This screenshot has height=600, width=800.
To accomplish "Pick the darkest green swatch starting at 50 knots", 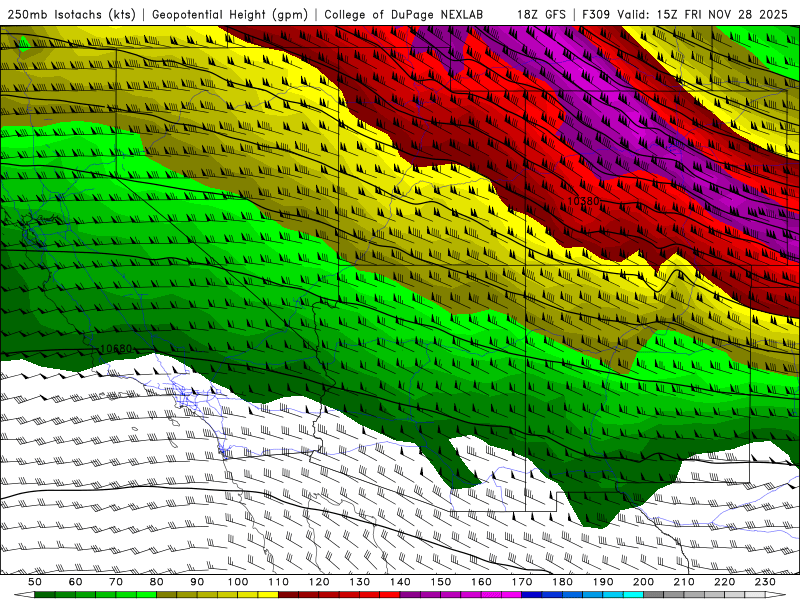I will coord(45,595).
